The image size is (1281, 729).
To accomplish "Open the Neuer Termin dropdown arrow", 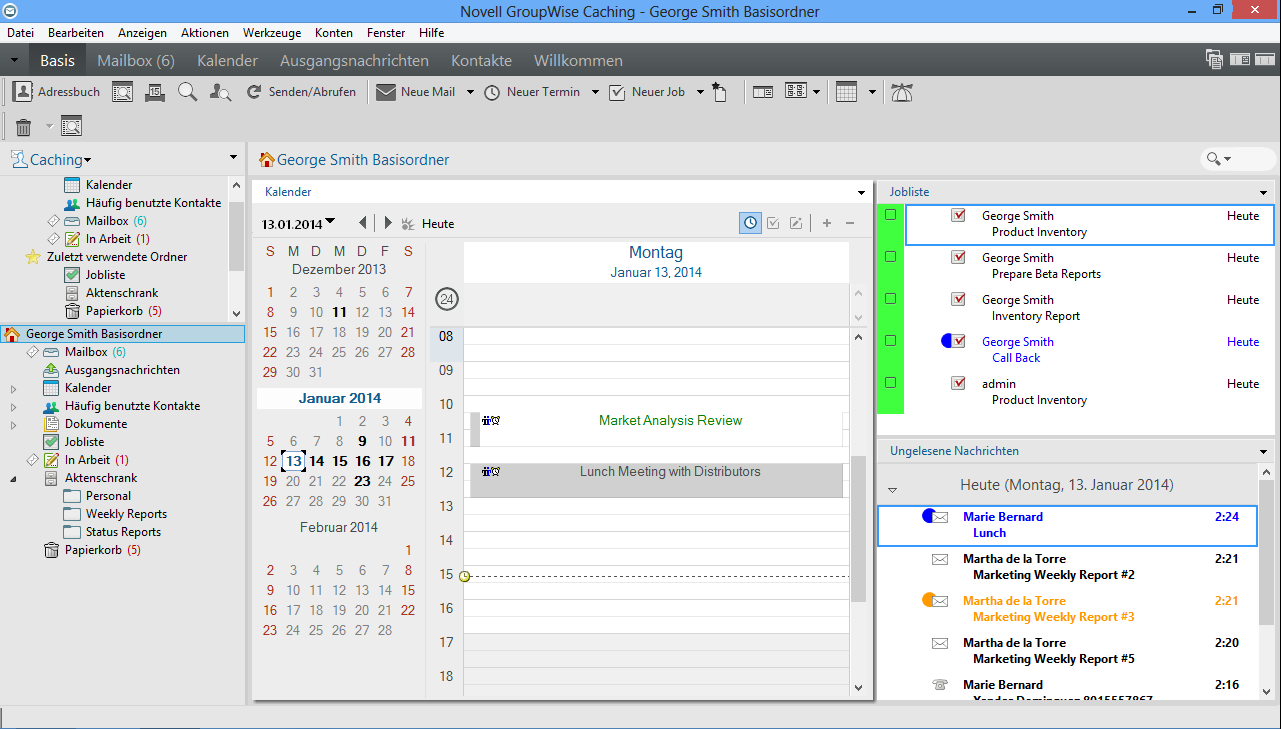I will (595, 92).
